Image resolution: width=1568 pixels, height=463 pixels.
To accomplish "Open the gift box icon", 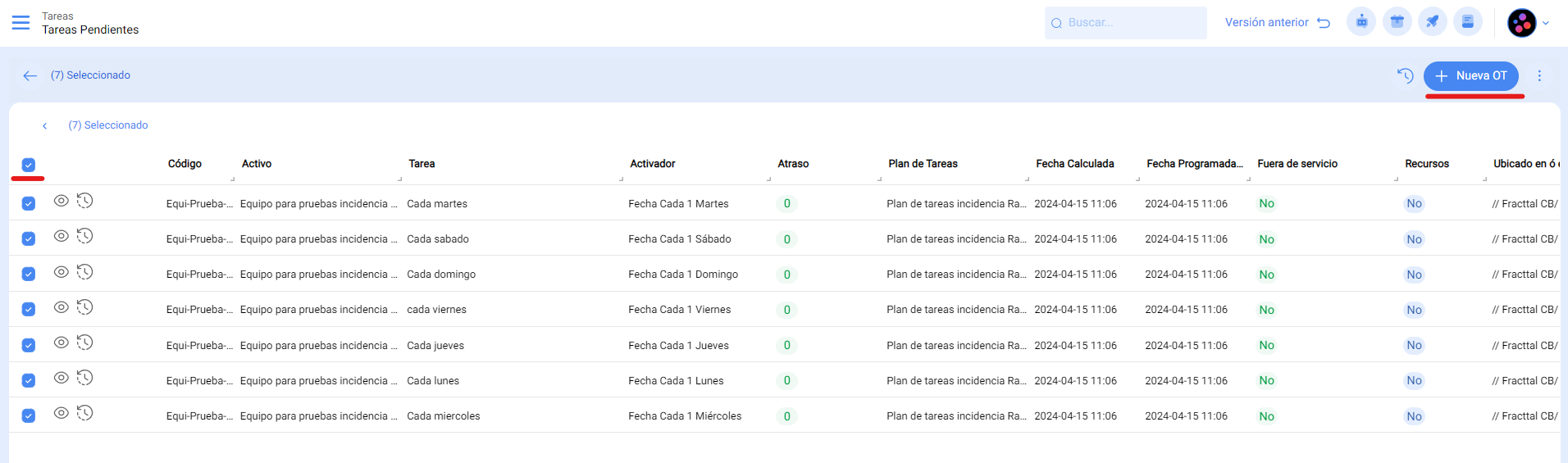I will coord(1397,22).
